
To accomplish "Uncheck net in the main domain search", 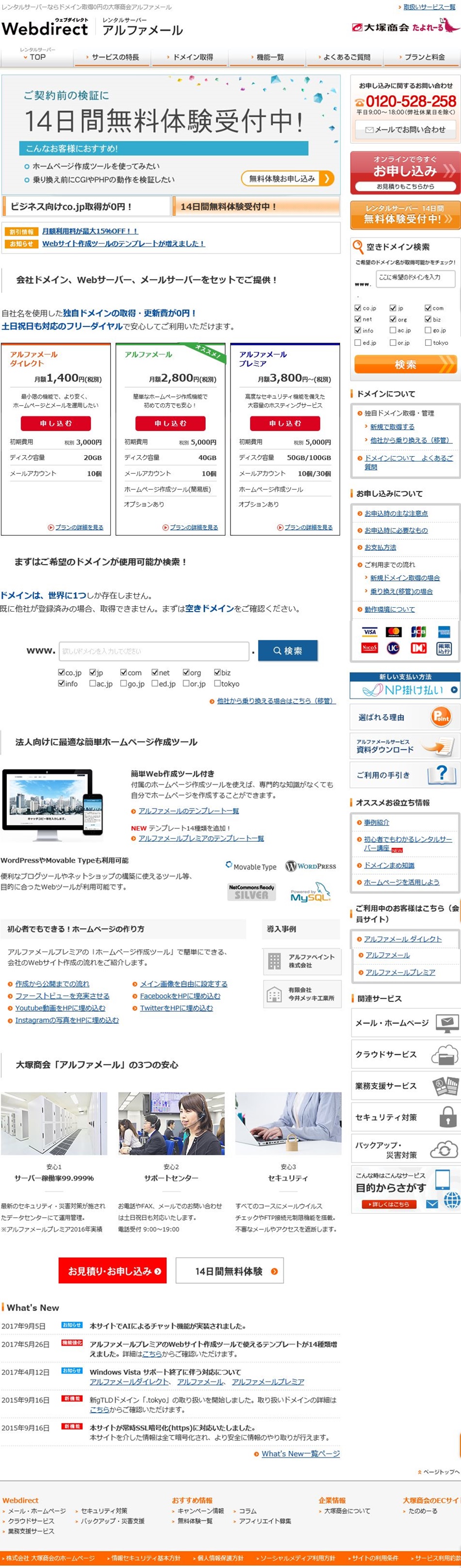I will 155,673.
